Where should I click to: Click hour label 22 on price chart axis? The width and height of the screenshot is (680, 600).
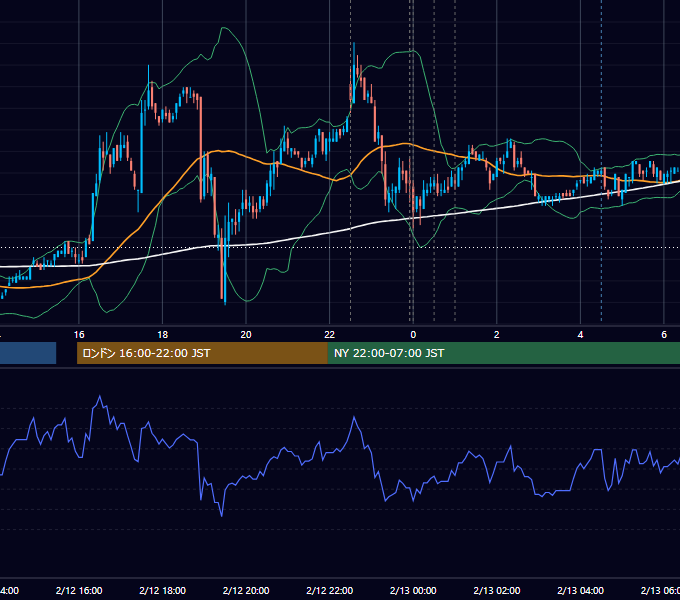point(330,335)
